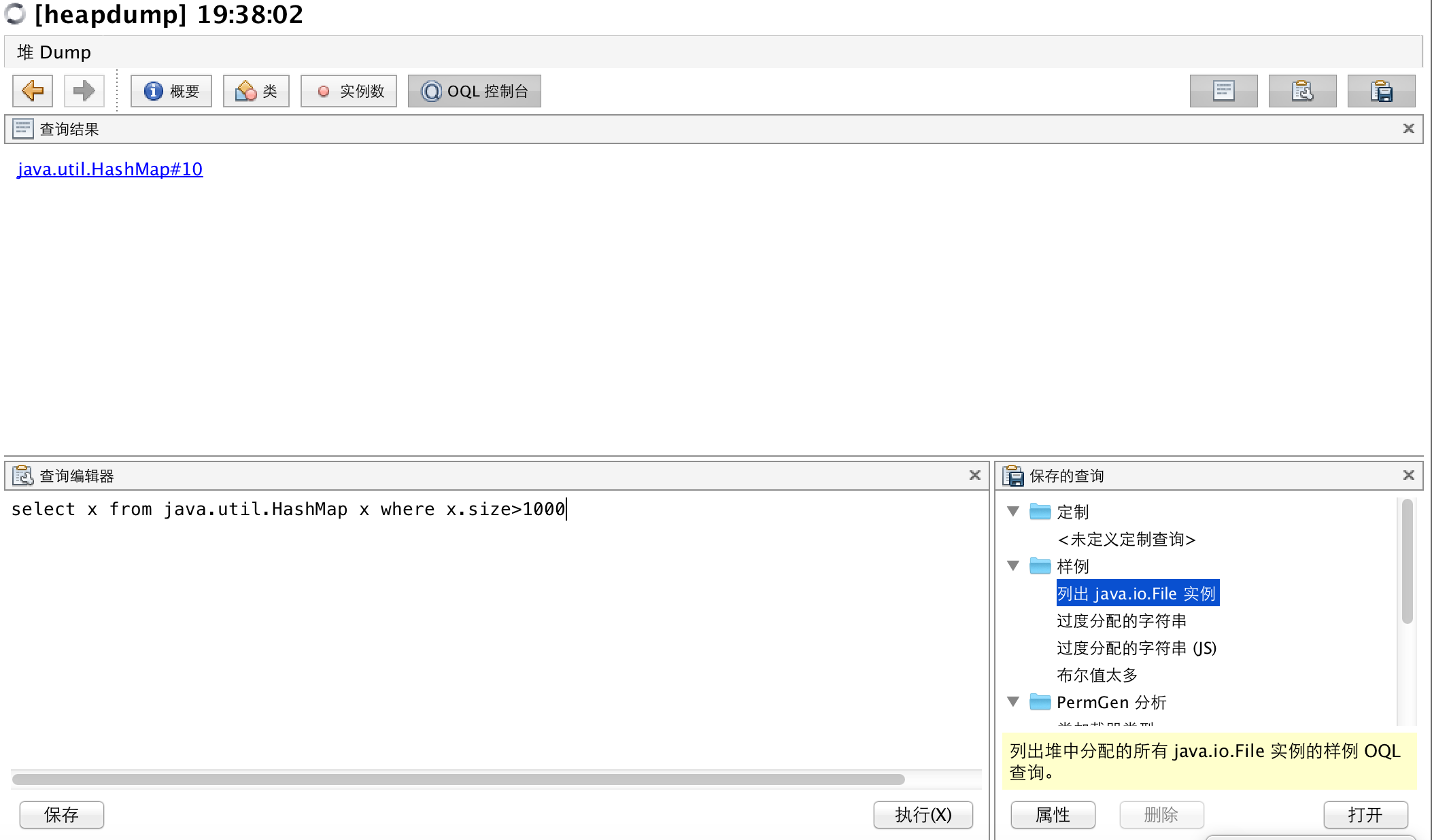Select the 过度分配的字符串 query

click(1122, 620)
